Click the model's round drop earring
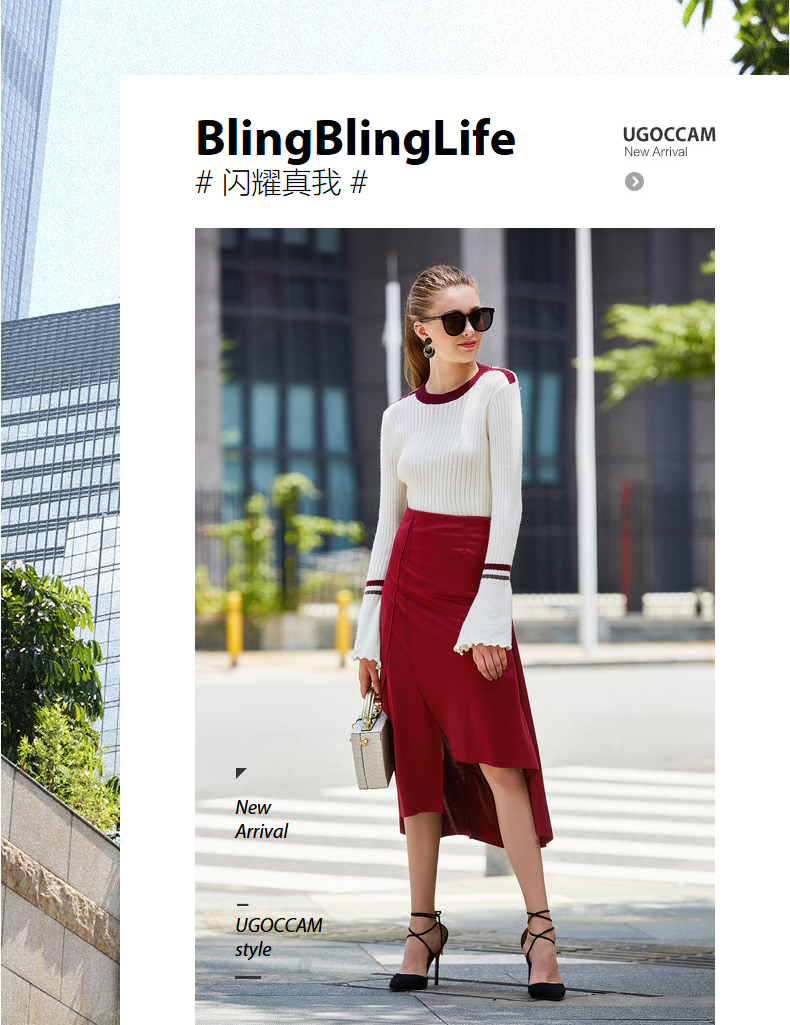This screenshot has width=790, height=1025. 428,348
